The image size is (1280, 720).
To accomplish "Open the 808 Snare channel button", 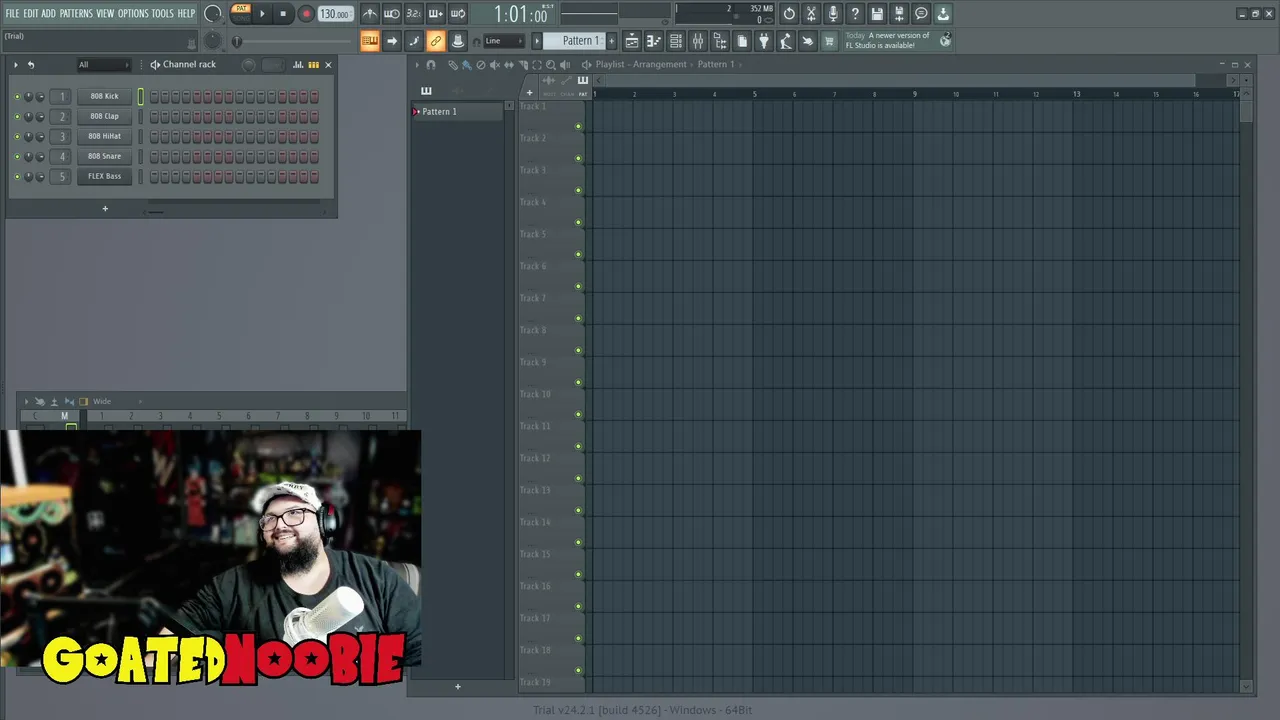I will 104,156.
